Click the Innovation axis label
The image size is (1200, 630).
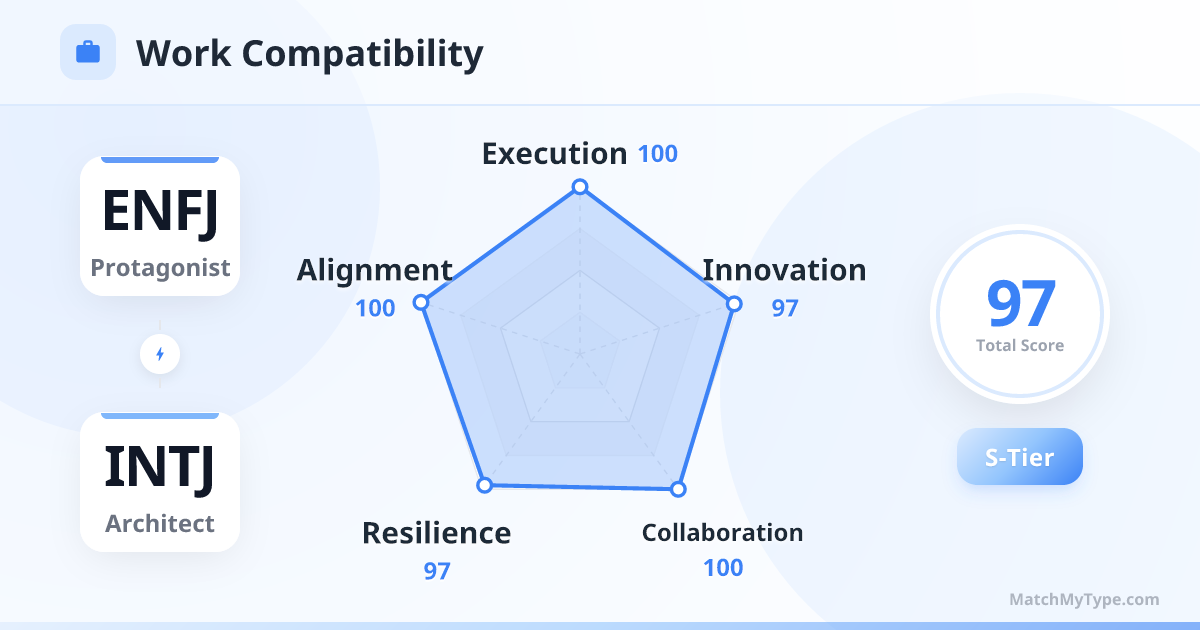(x=784, y=270)
